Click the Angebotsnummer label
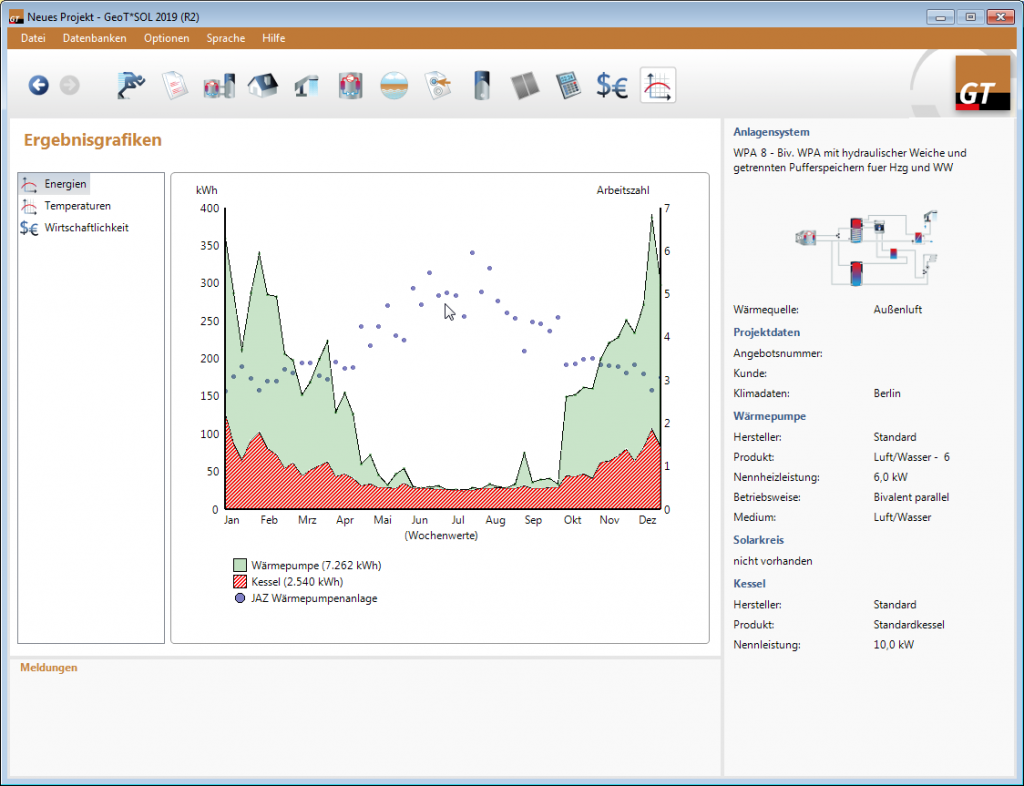The image size is (1024, 786). pyautogui.click(x=778, y=354)
